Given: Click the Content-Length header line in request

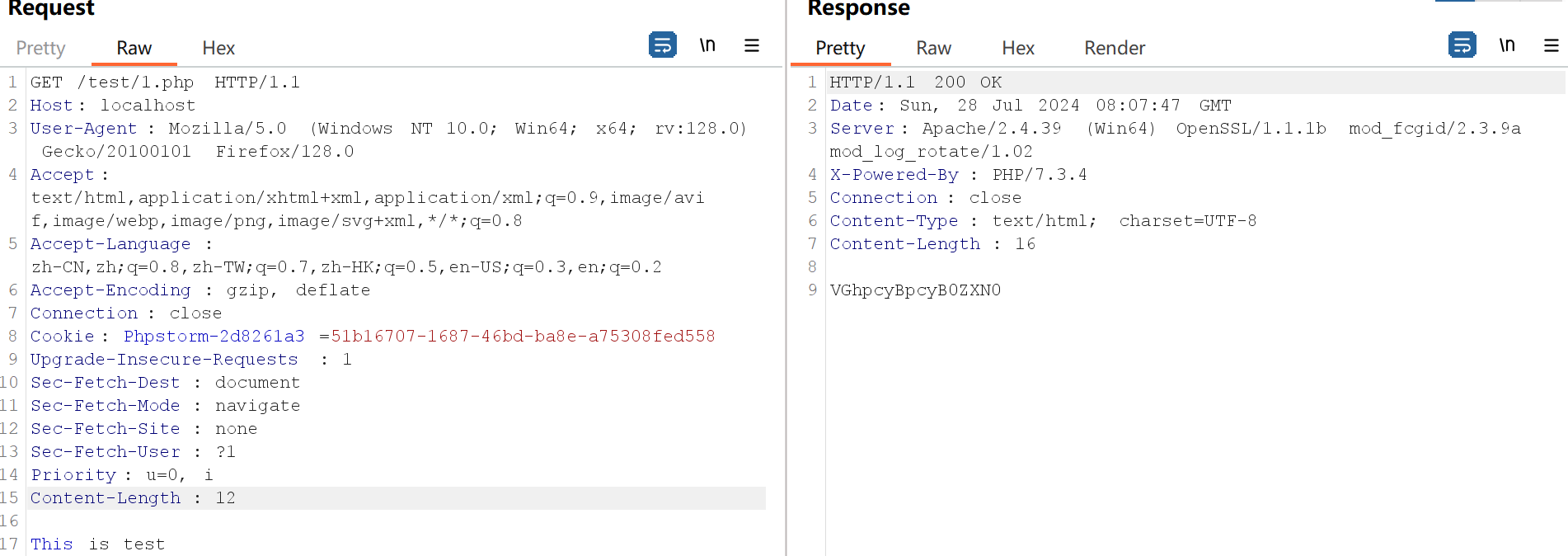Looking at the screenshot, I should click(133, 498).
